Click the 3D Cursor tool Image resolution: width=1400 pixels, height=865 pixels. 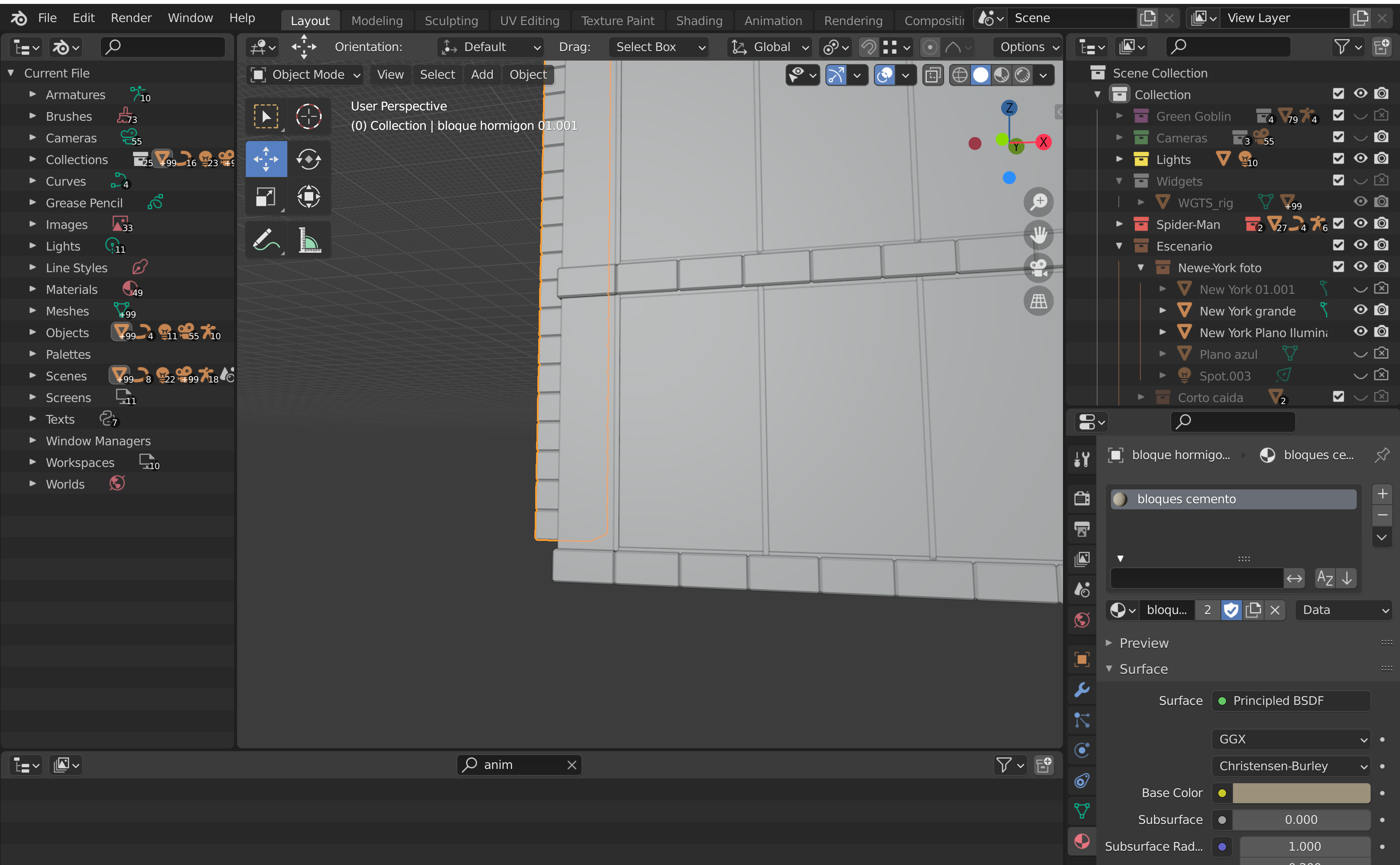click(x=308, y=117)
